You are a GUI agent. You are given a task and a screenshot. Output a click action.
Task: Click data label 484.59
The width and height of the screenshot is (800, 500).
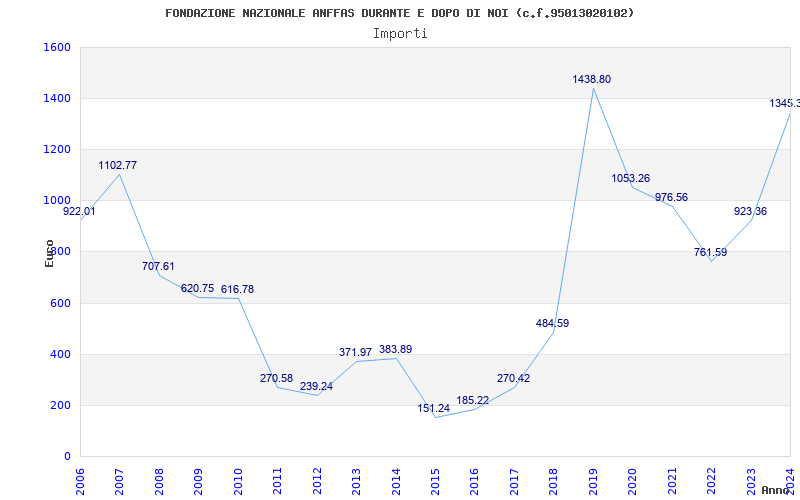coord(553,323)
